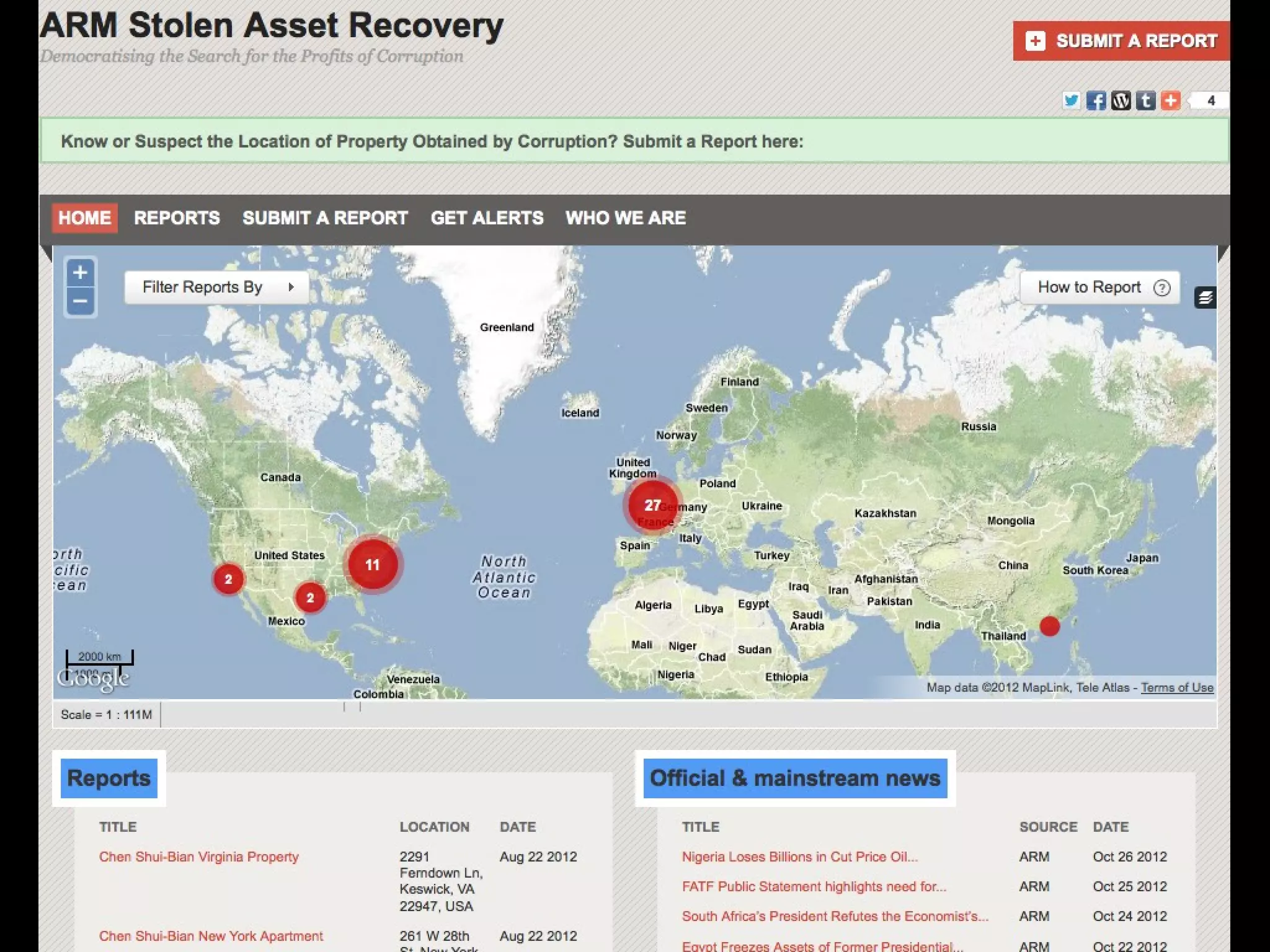Click the orange plus share icon
1270x952 pixels.
point(1170,100)
